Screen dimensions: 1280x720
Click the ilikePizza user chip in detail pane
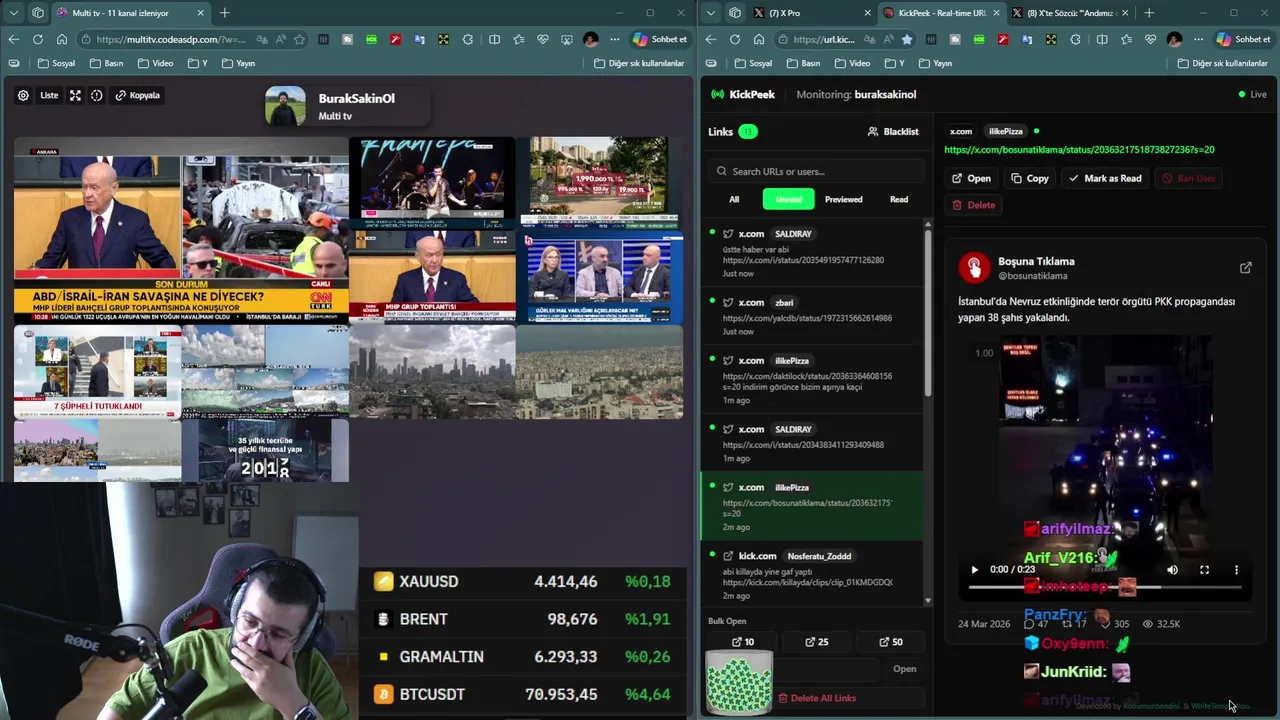(x=1006, y=131)
